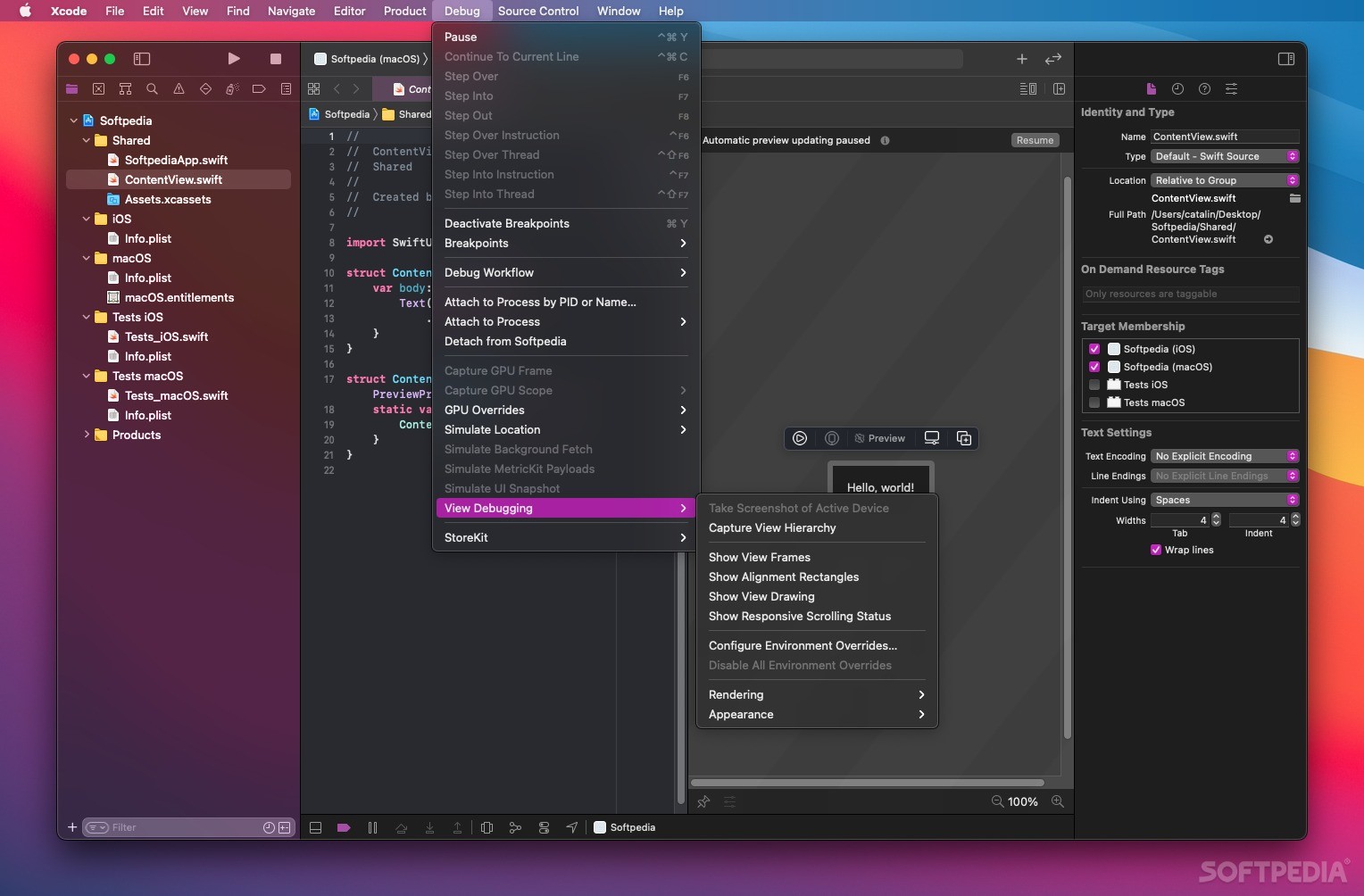Hide the debug area toggle
The width and height of the screenshot is (1364, 896).
pyautogui.click(x=315, y=827)
